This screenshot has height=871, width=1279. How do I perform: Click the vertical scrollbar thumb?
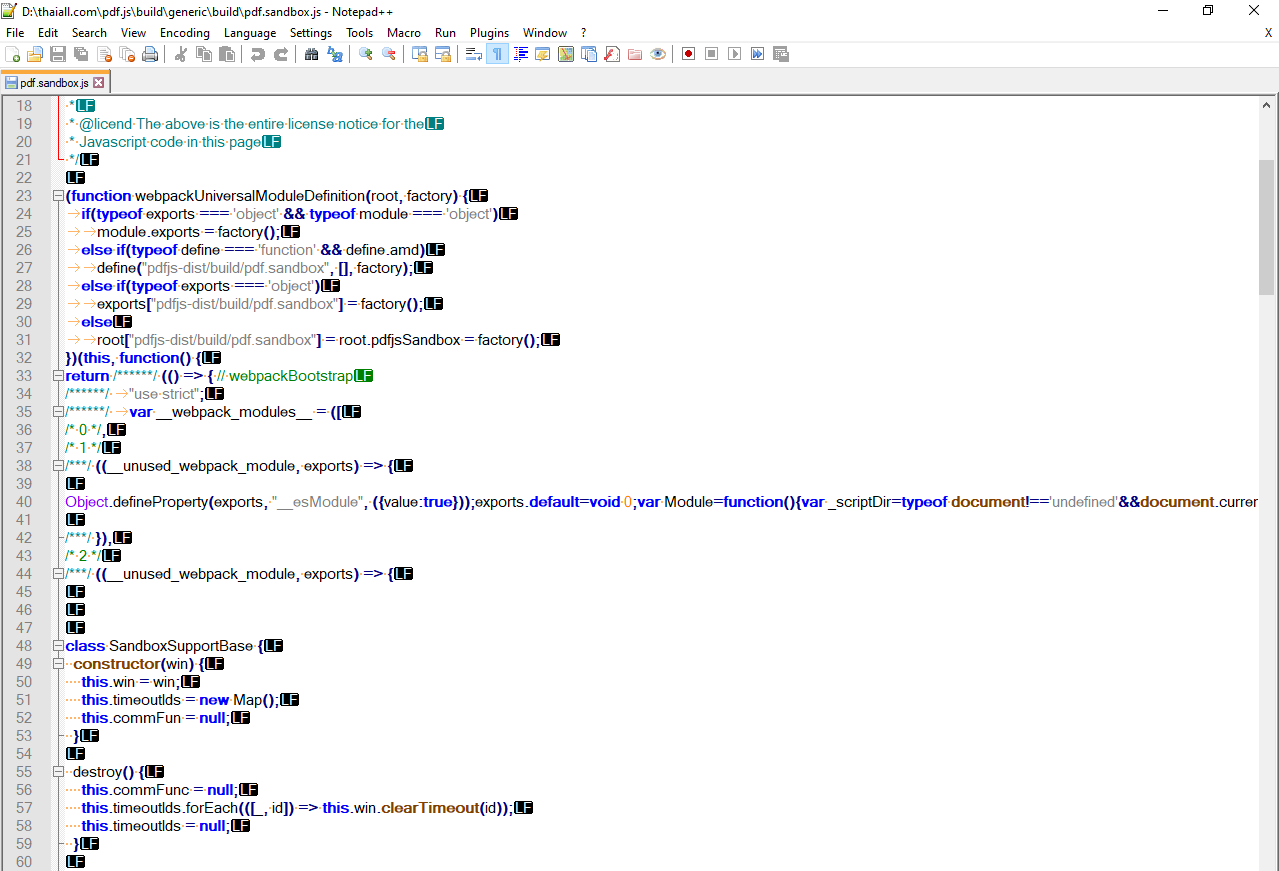pos(1266,227)
